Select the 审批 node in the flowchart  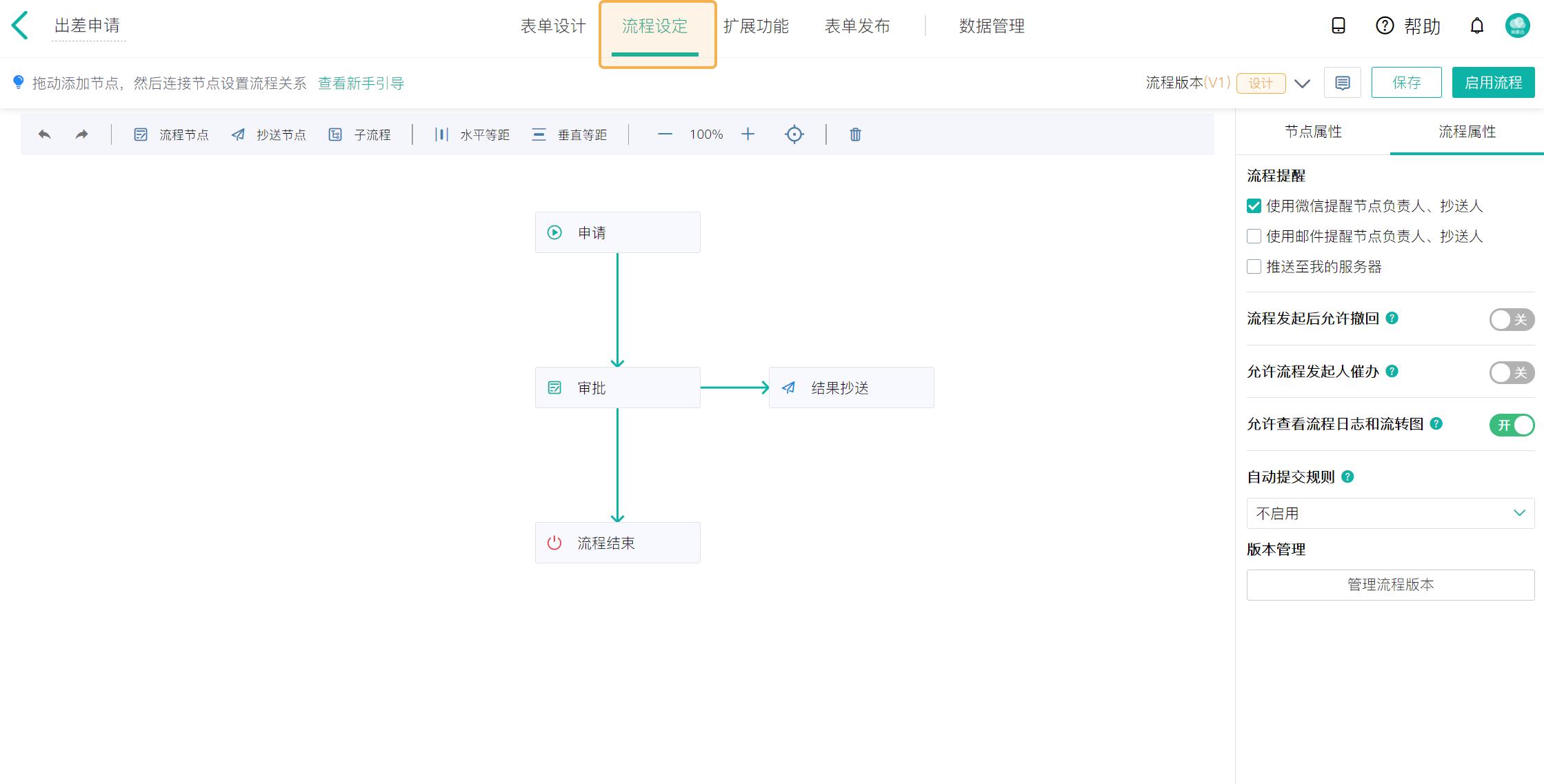coord(617,388)
